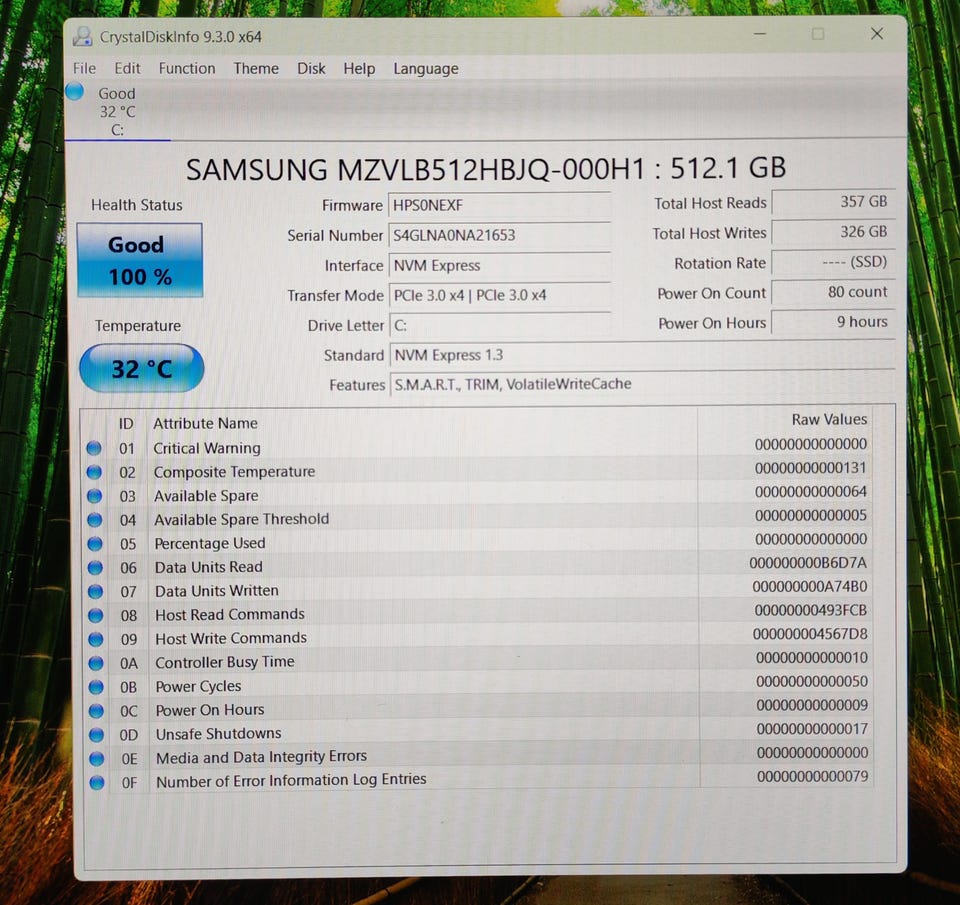Open the Language menu
Image resolution: width=960 pixels, height=905 pixels.
(426, 69)
